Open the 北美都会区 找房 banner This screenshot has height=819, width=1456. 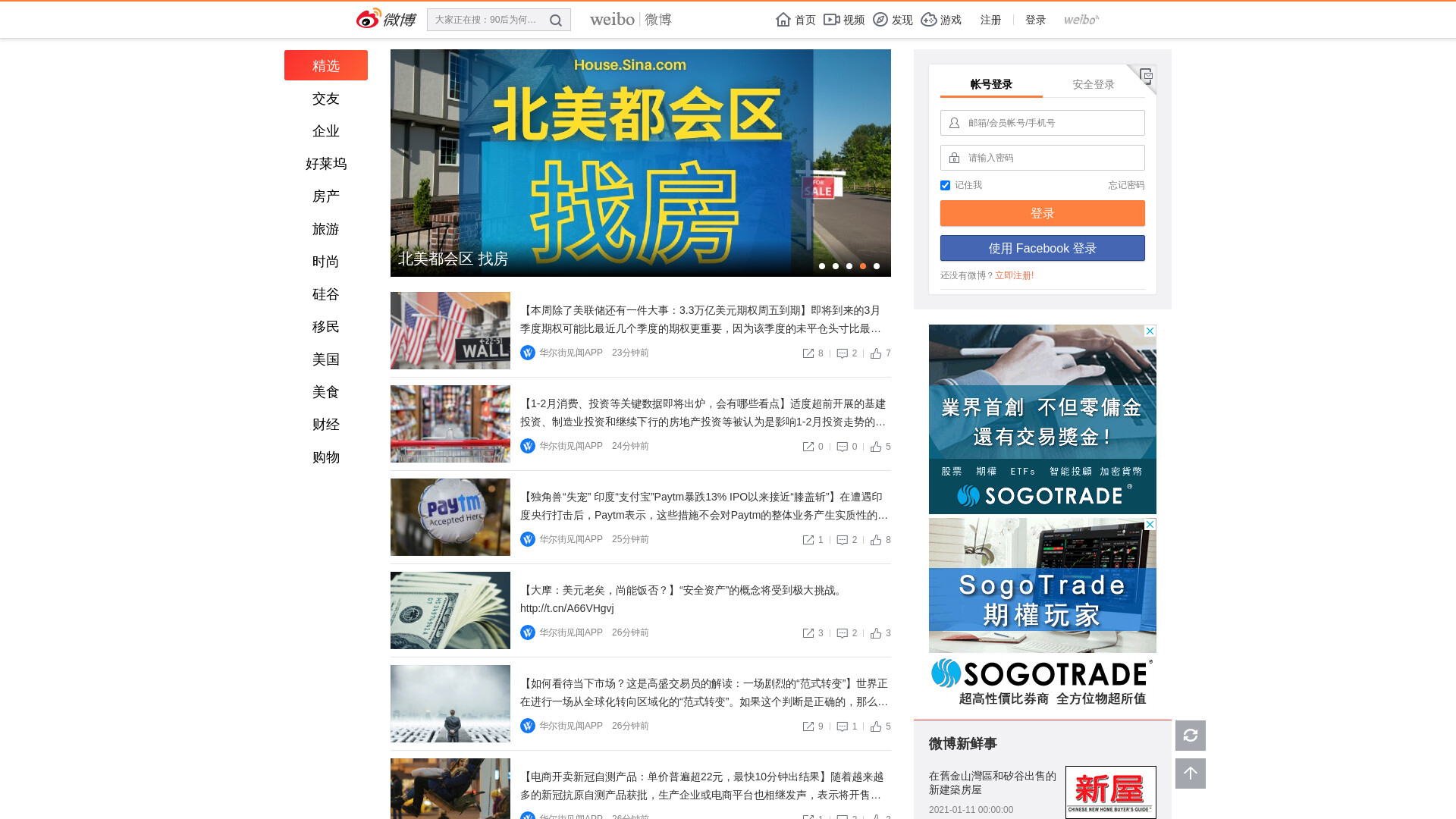point(641,163)
